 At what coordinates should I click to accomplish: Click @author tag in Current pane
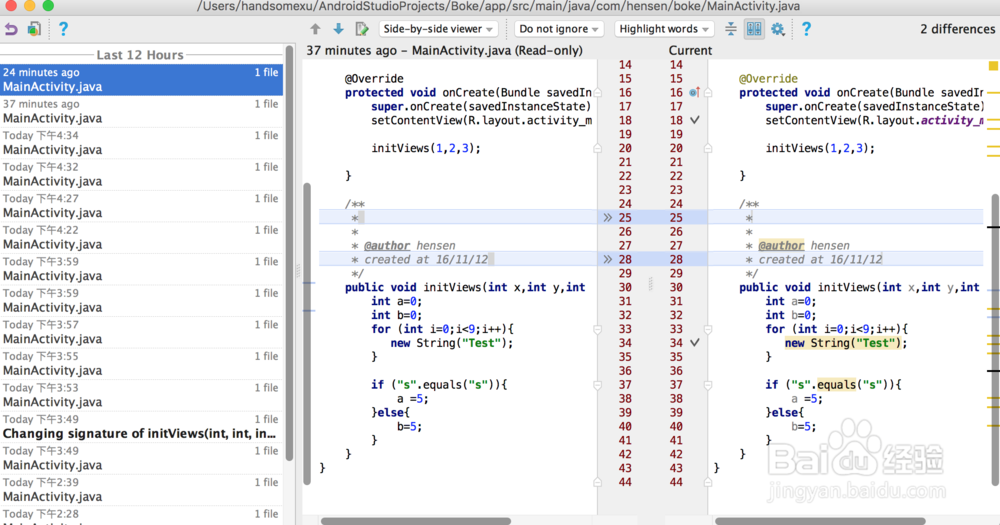pyautogui.click(x=781, y=246)
